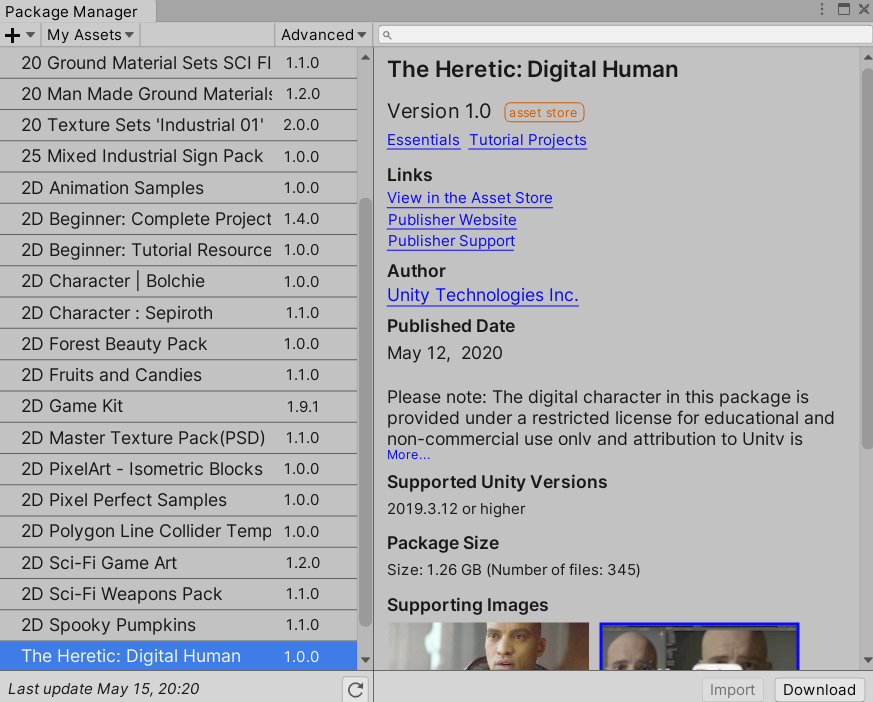The height and width of the screenshot is (702, 873).
Task: Select 20 Ground Material Sets SCI FI
Action: point(178,63)
